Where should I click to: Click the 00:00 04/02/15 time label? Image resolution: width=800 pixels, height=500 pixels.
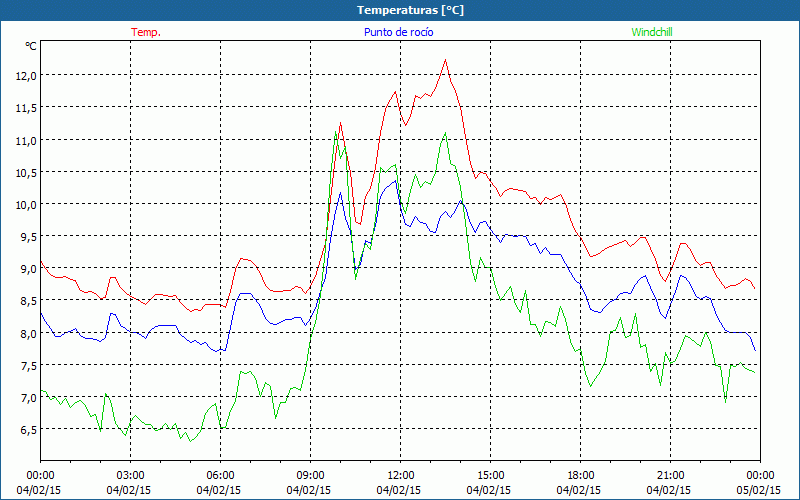pyautogui.click(x=39, y=483)
